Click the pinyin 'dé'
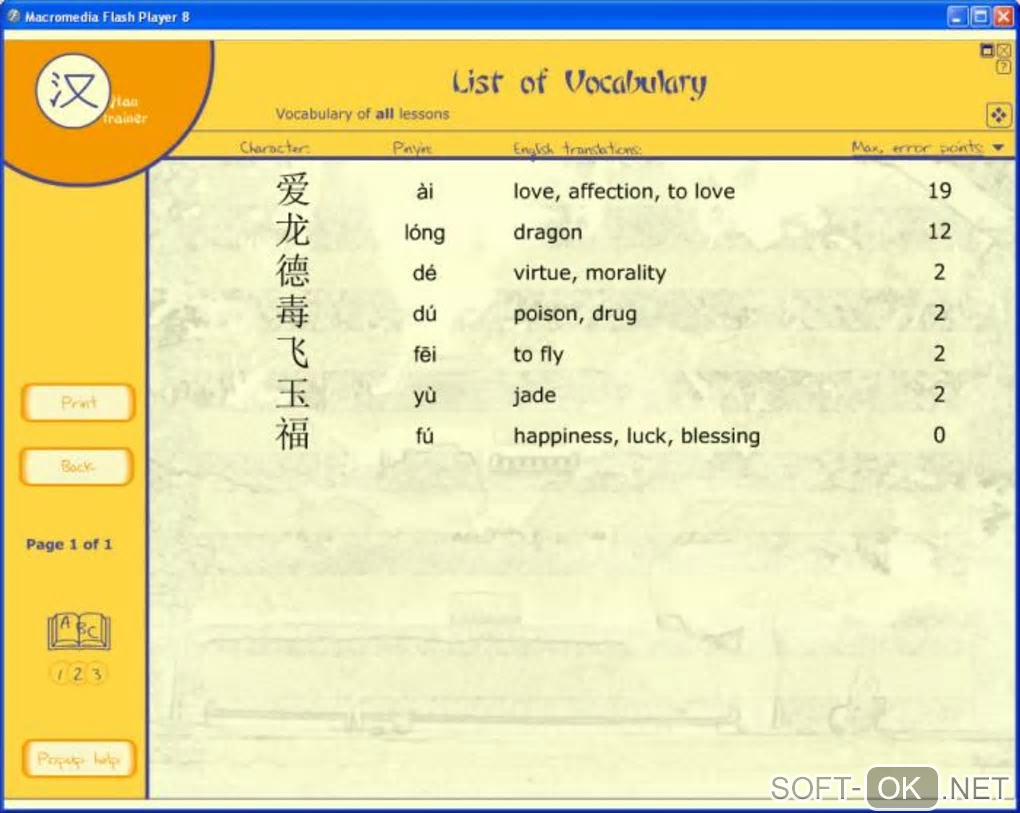The height and width of the screenshot is (813, 1020). pyautogui.click(x=425, y=273)
